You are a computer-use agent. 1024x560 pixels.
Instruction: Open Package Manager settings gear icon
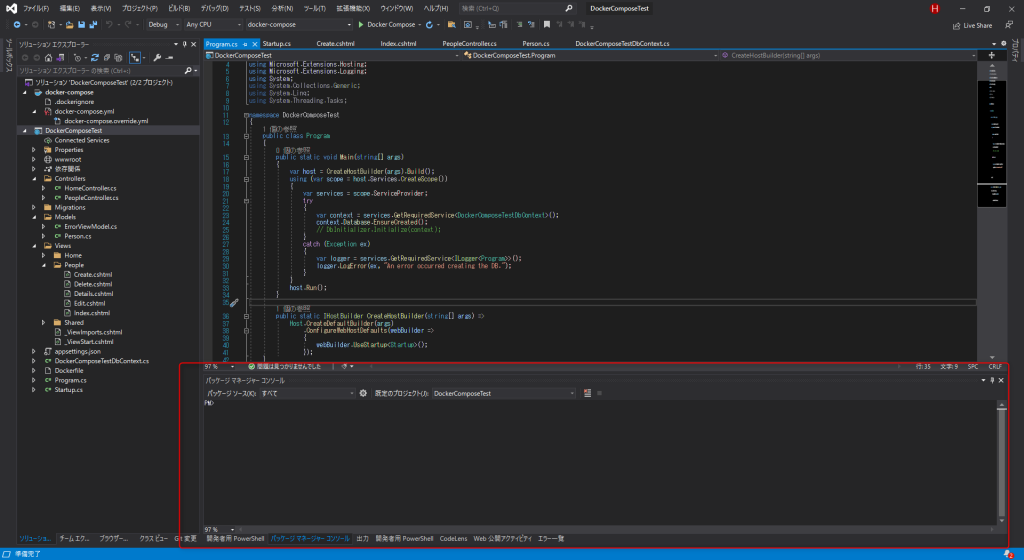coord(363,393)
